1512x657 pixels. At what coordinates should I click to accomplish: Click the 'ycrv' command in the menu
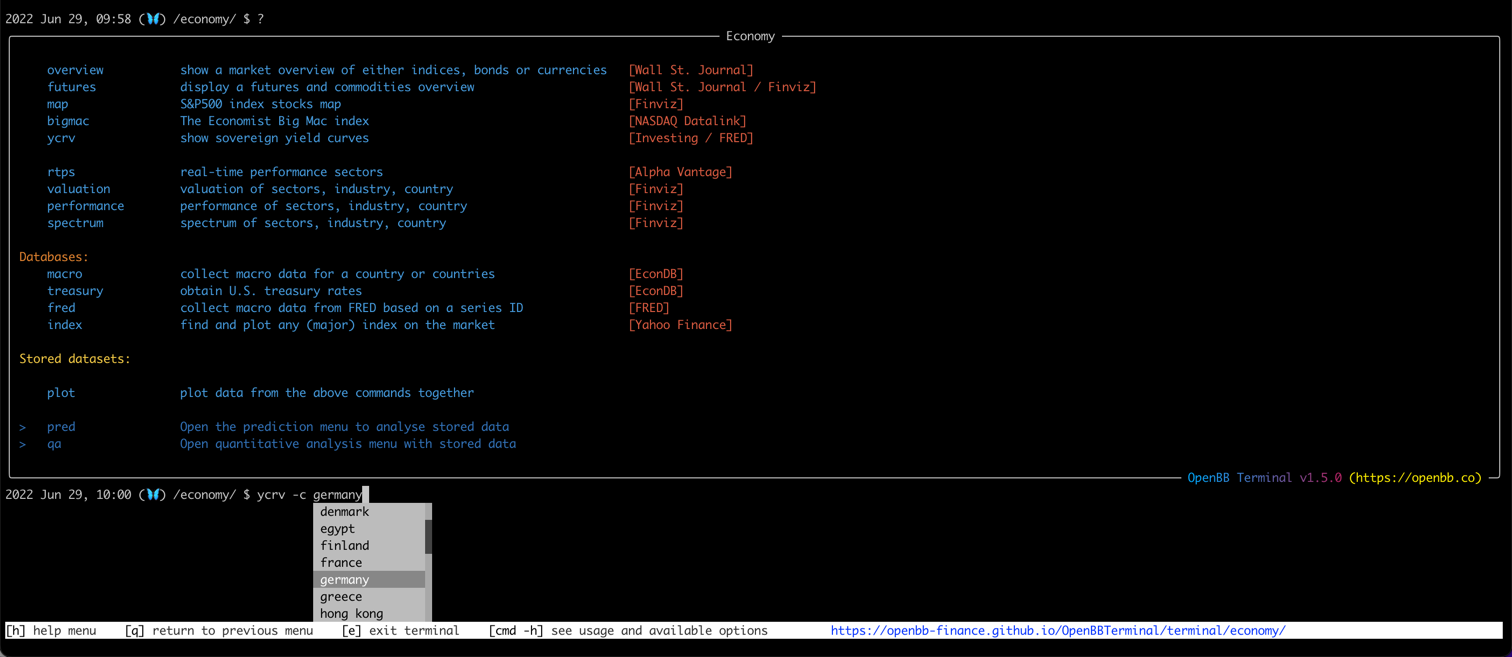61,138
